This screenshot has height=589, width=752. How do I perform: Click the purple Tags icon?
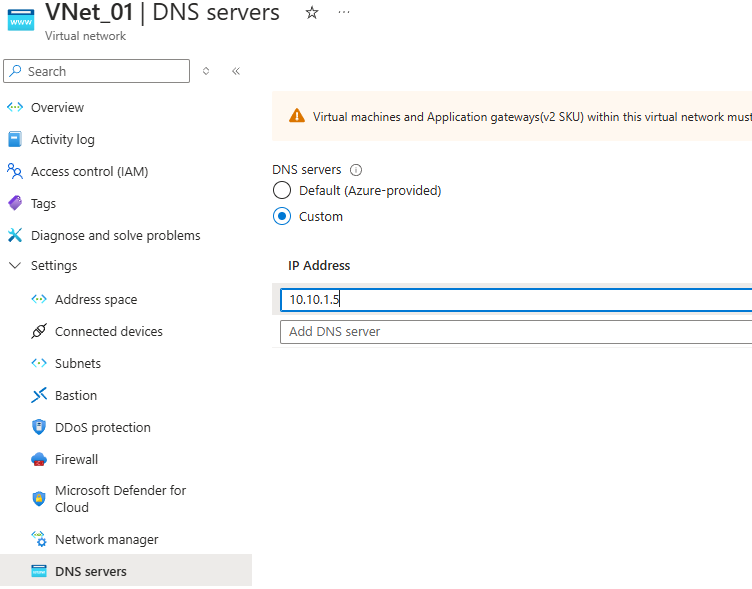point(15,203)
